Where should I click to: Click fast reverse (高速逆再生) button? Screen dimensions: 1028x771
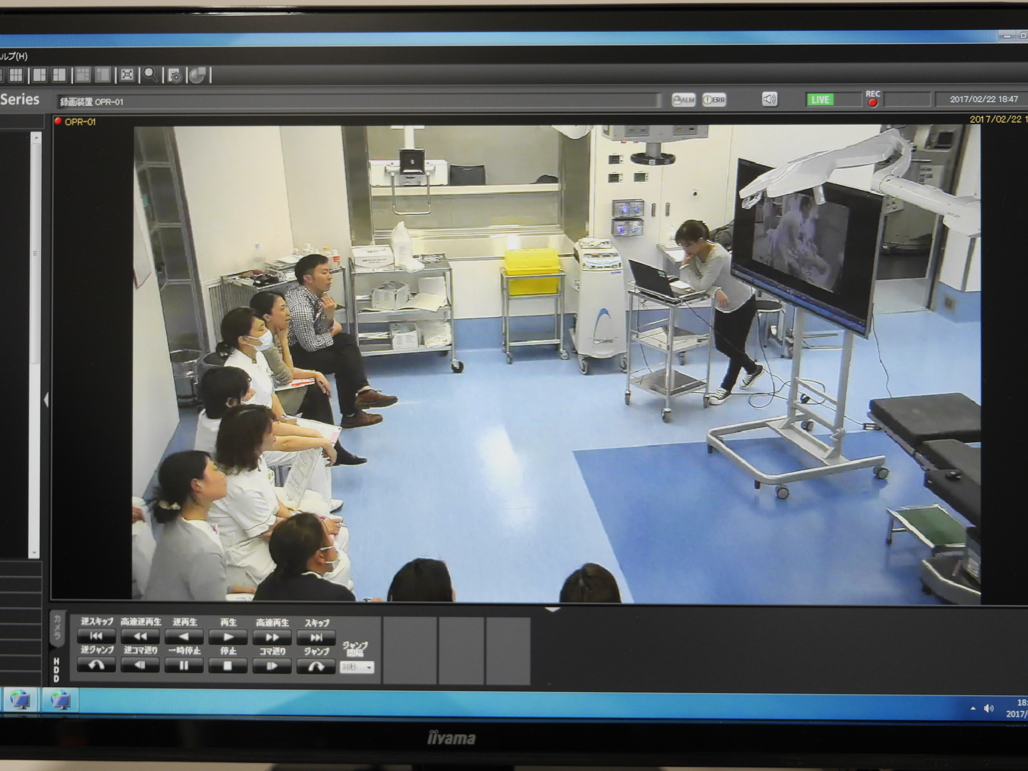tap(140, 637)
